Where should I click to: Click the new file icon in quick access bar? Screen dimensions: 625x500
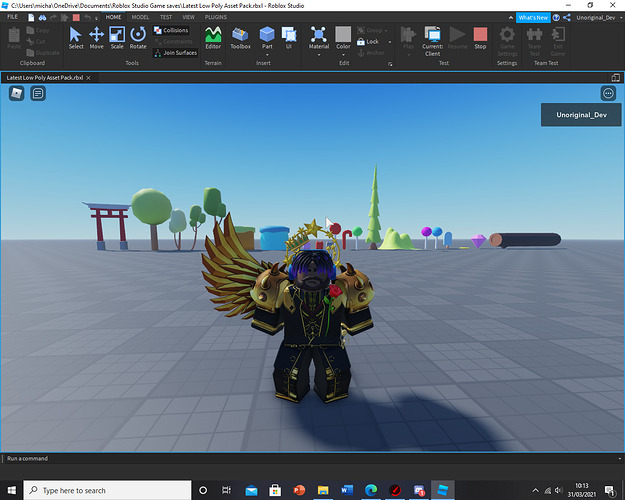pos(31,17)
